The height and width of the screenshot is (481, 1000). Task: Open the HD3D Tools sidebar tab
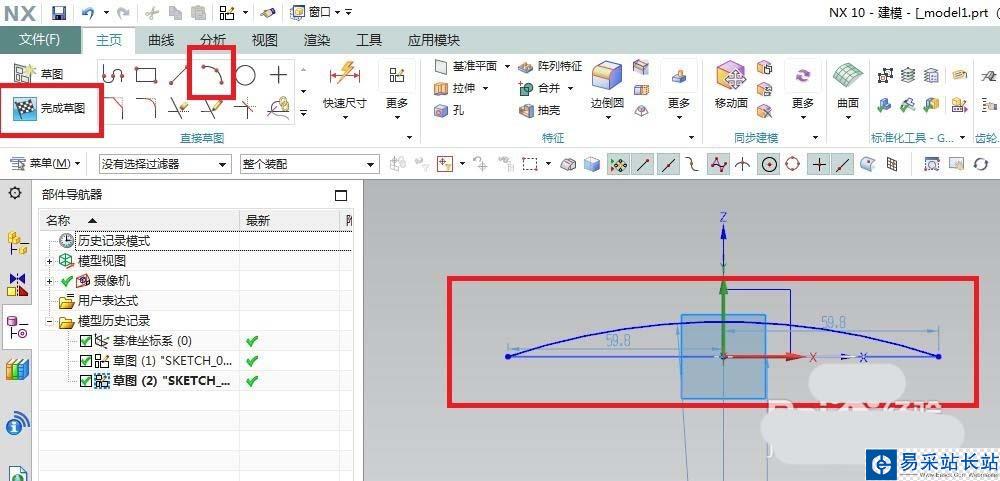point(18,424)
